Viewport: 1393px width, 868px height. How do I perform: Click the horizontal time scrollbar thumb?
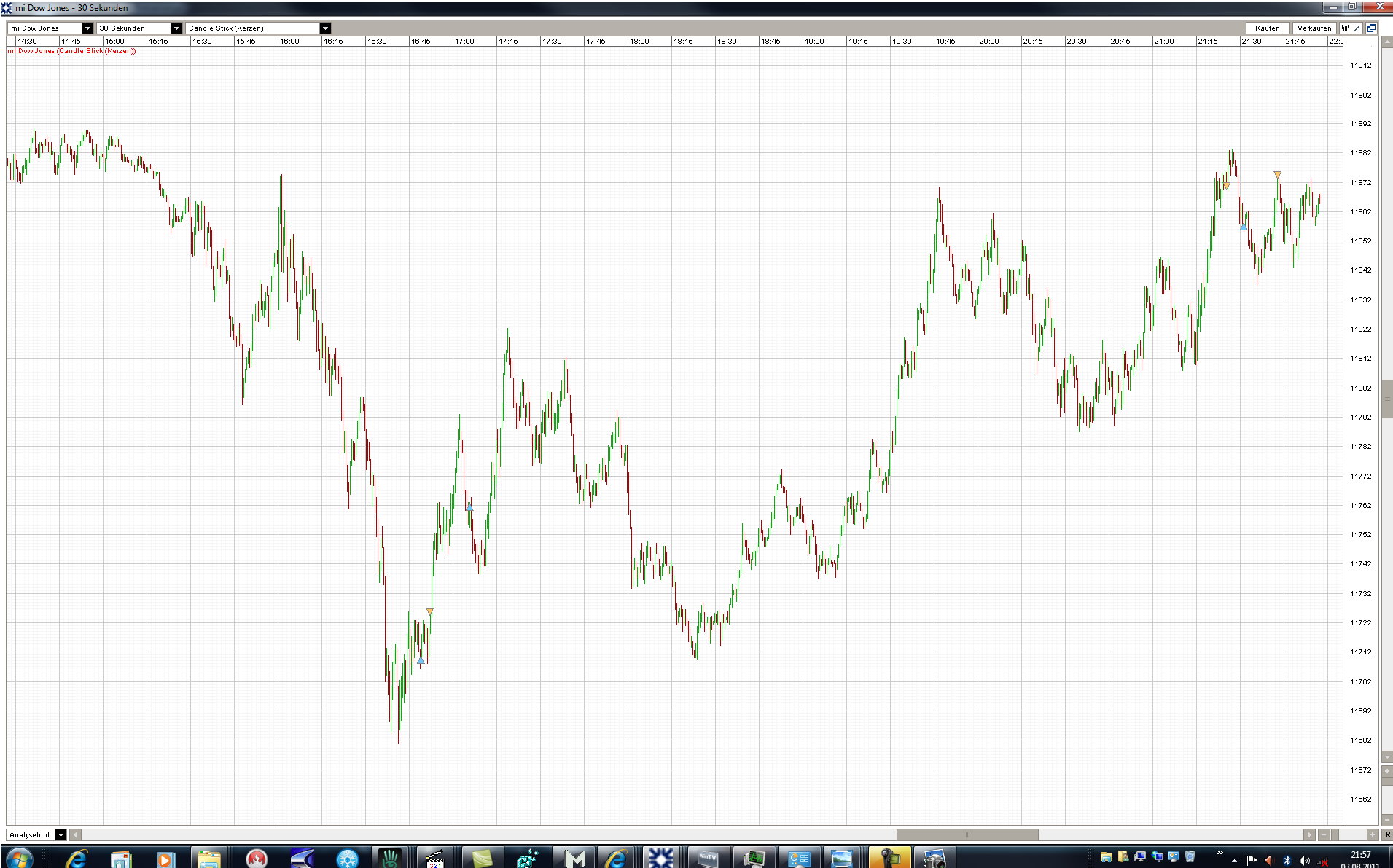click(967, 834)
